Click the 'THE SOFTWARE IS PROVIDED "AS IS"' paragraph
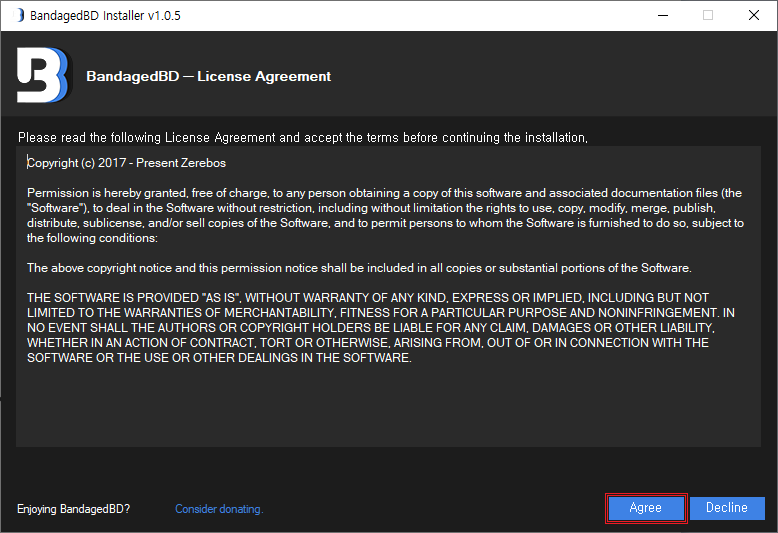Image resolution: width=778 pixels, height=533 pixels. point(381,328)
